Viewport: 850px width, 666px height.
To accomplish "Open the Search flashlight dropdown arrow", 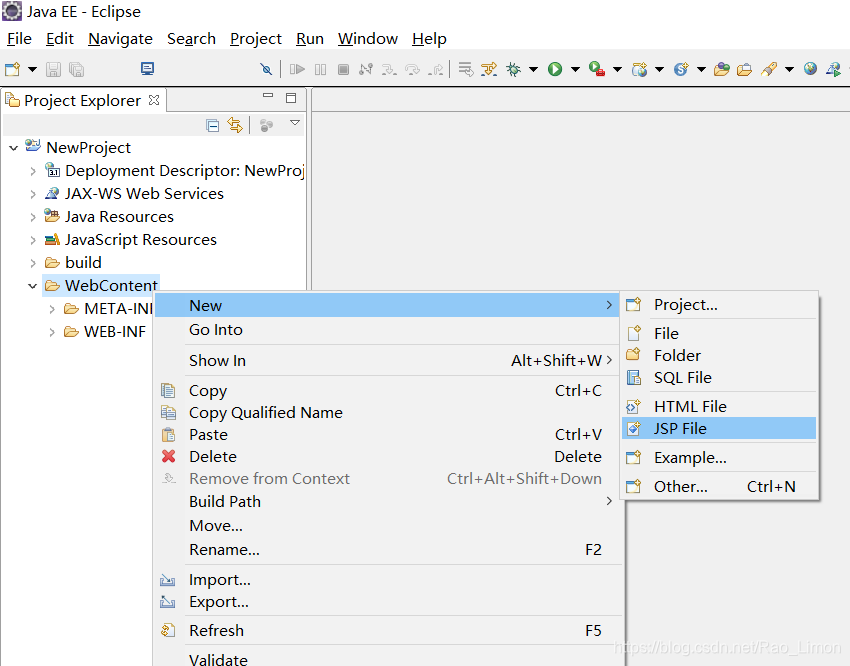I will click(789, 69).
